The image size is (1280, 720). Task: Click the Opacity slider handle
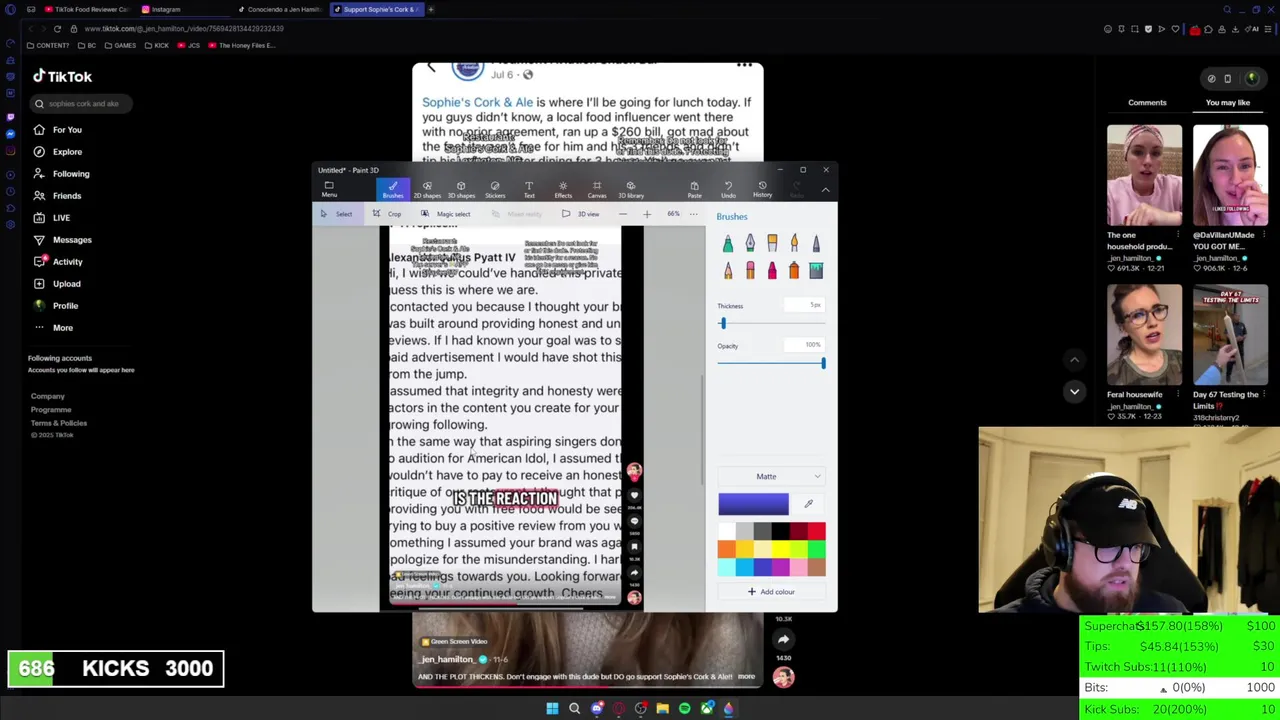click(823, 363)
